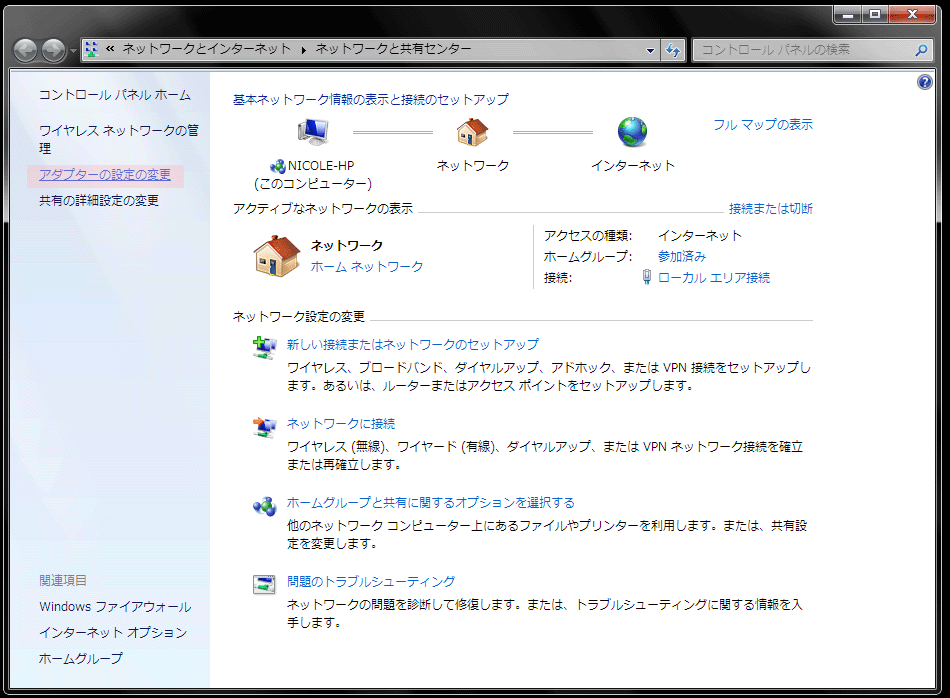This screenshot has height=698, width=950.
Task: Click the 参加済み homegroup link
Action: point(682,256)
